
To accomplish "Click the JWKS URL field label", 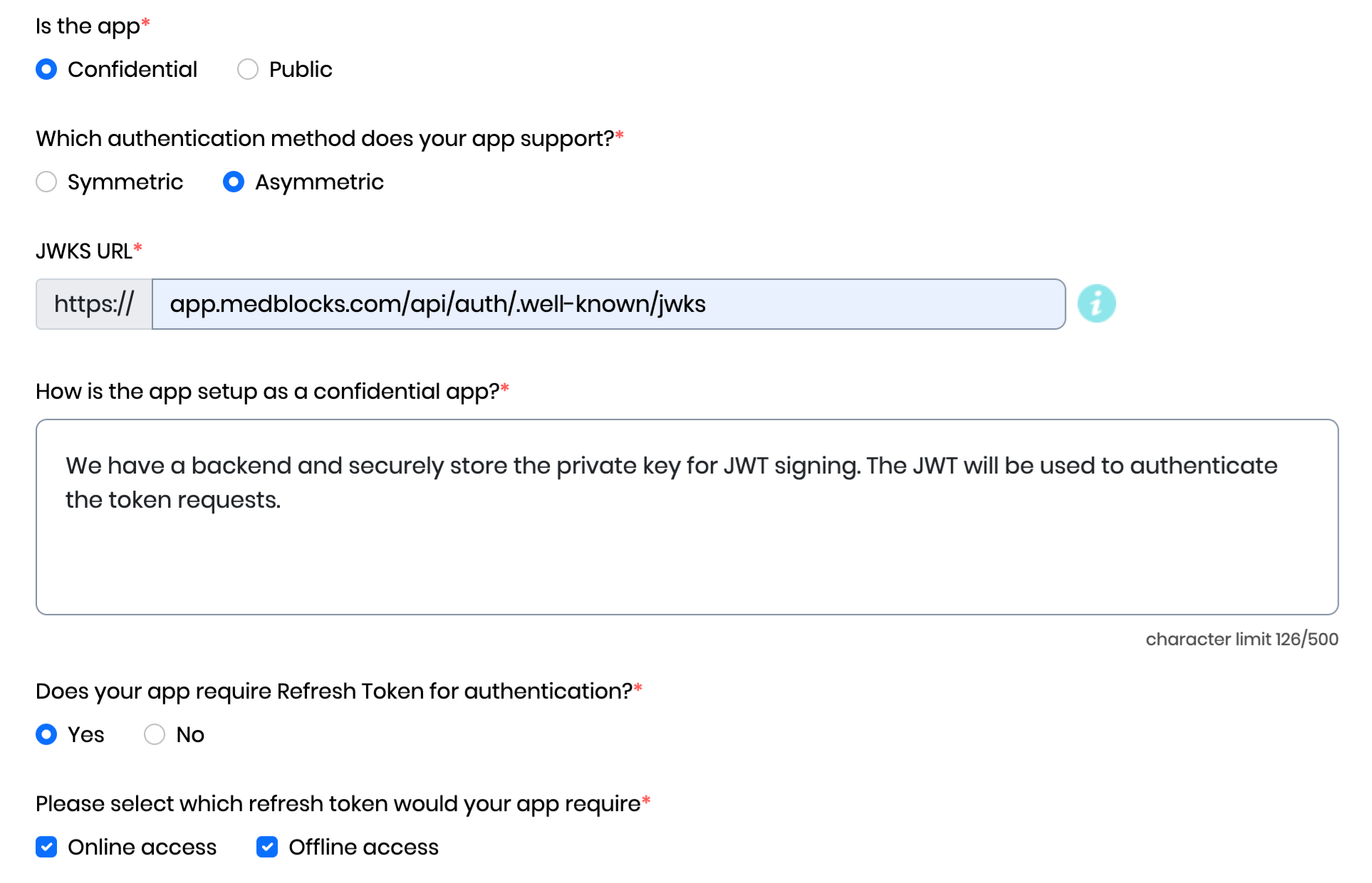I will 84,251.
